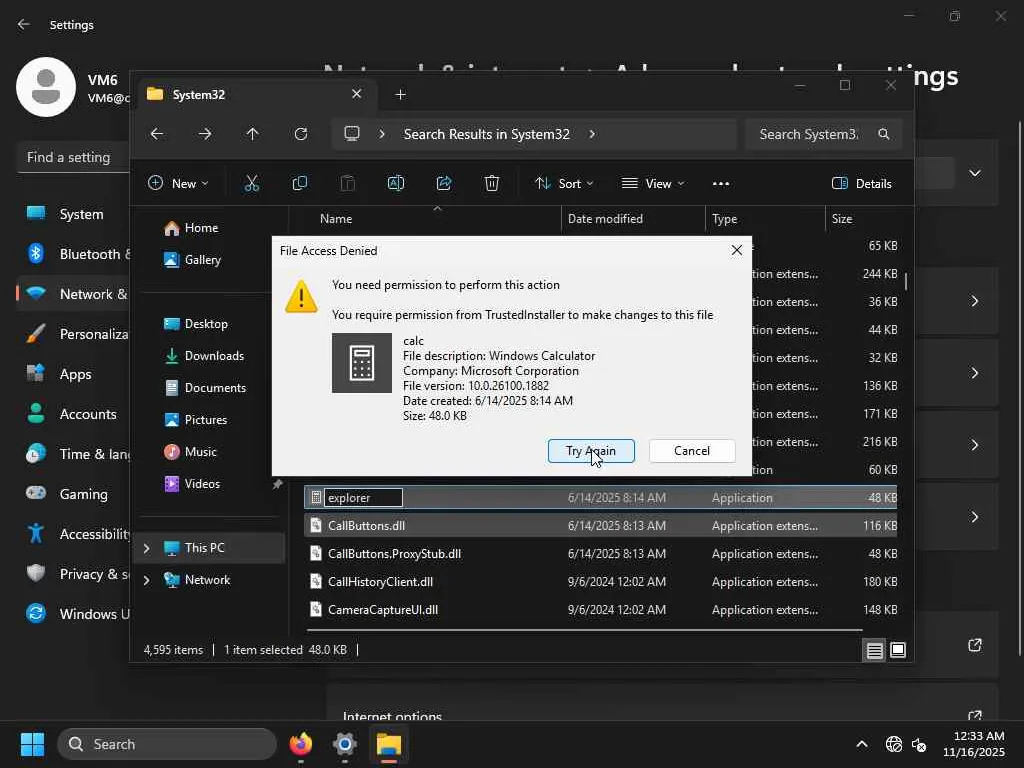
Task: Open Windows Start menu
Action: click(33, 744)
